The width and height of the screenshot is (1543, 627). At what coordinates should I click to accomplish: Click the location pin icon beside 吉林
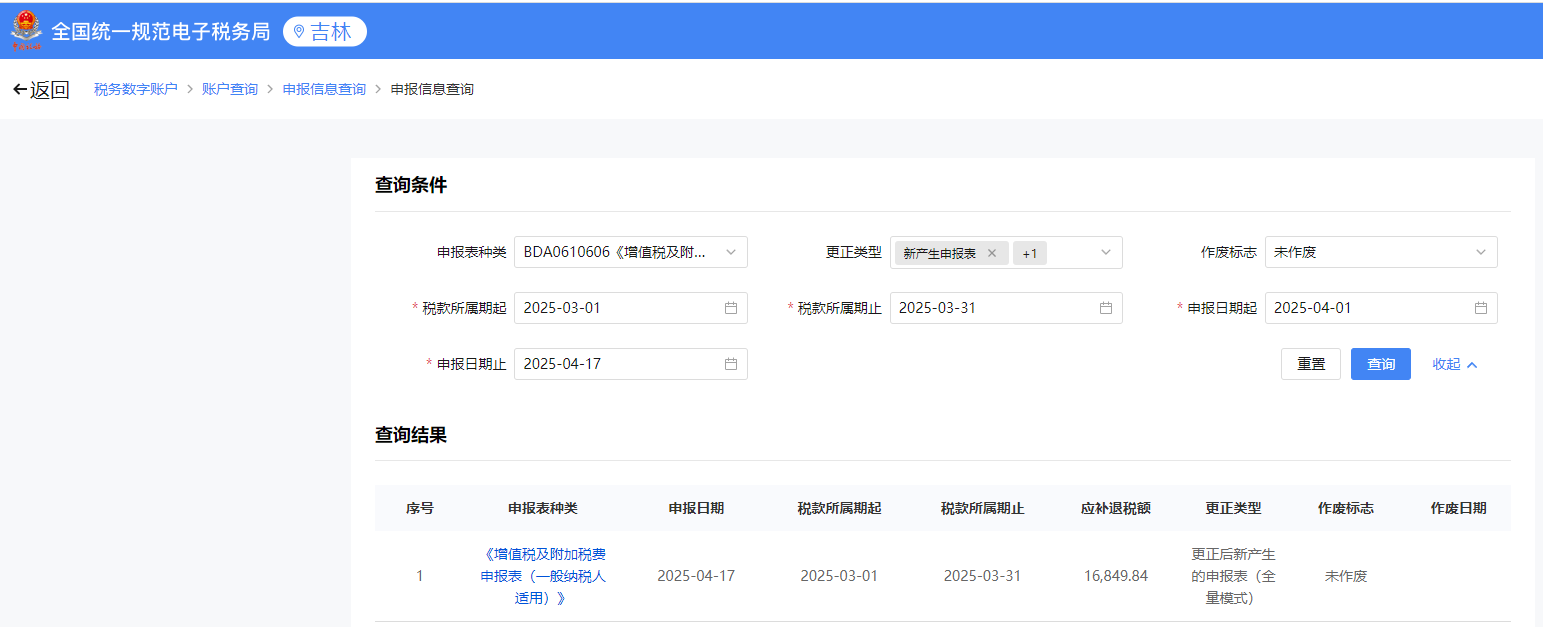coord(298,32)
